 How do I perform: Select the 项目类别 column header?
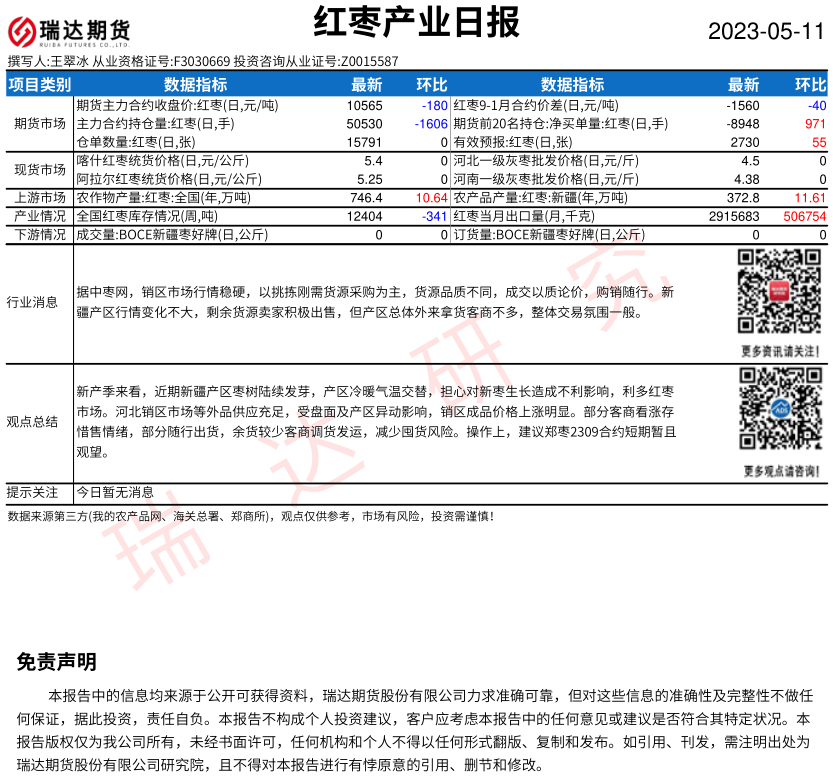39,84
